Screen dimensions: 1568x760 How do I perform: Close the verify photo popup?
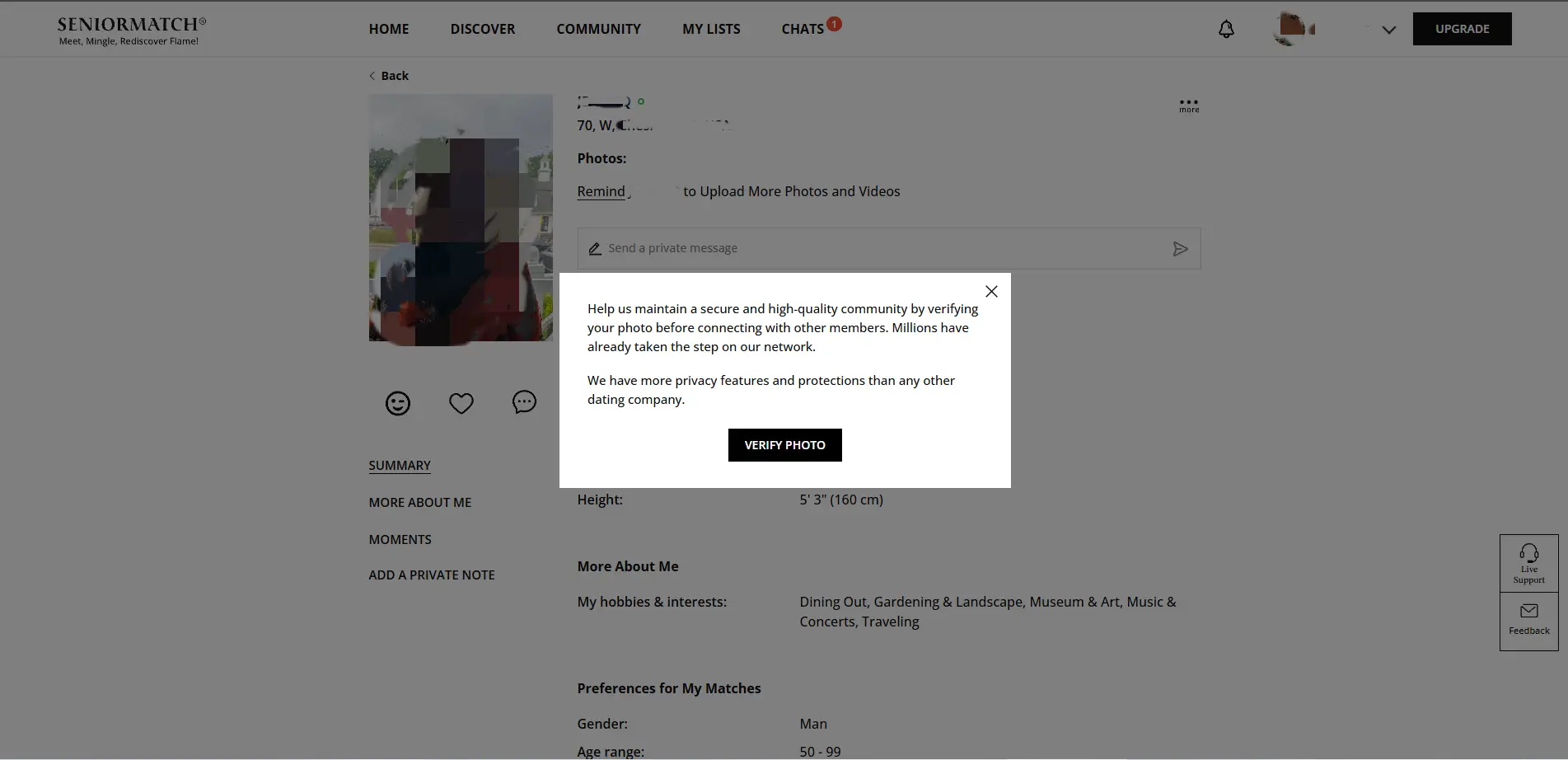[991, 292]
